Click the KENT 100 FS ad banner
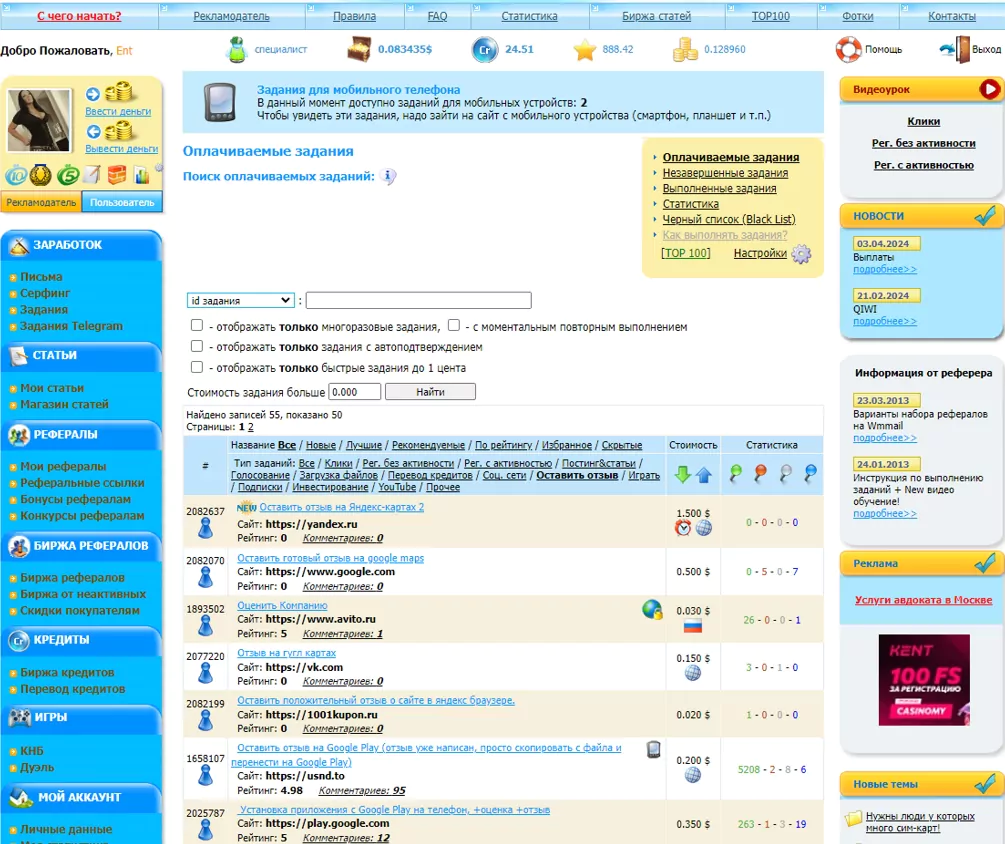The image size is (1005, 844). tap(924, 680)
